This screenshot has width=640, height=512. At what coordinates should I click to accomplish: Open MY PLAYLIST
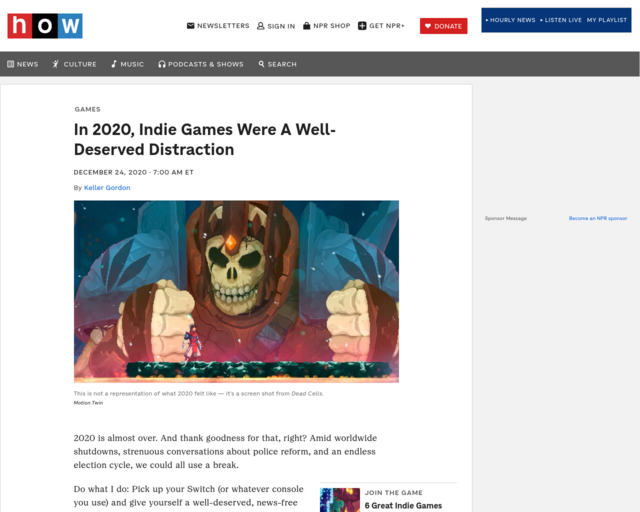[607, 20]
